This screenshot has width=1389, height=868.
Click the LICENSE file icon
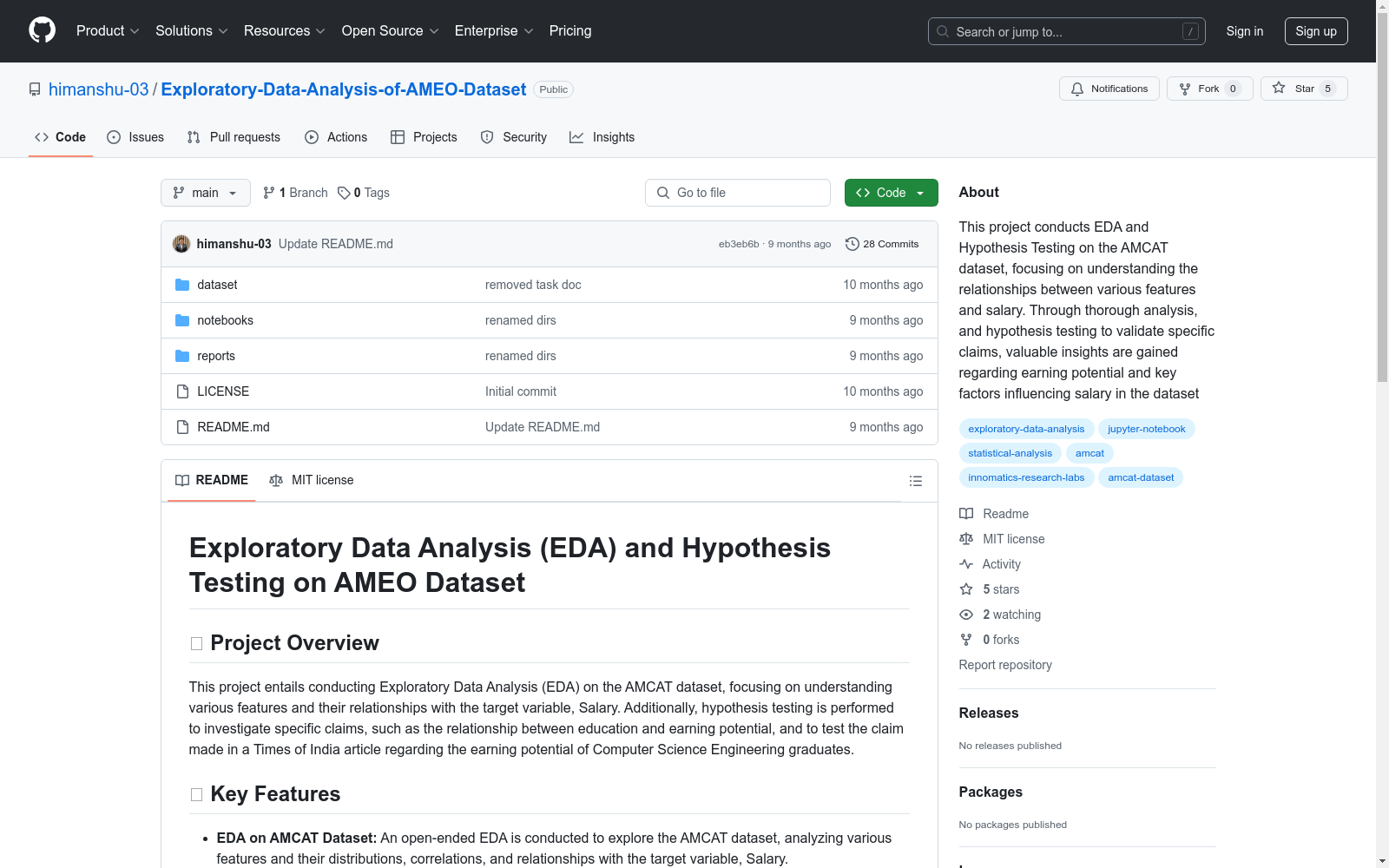coord(182,391)
